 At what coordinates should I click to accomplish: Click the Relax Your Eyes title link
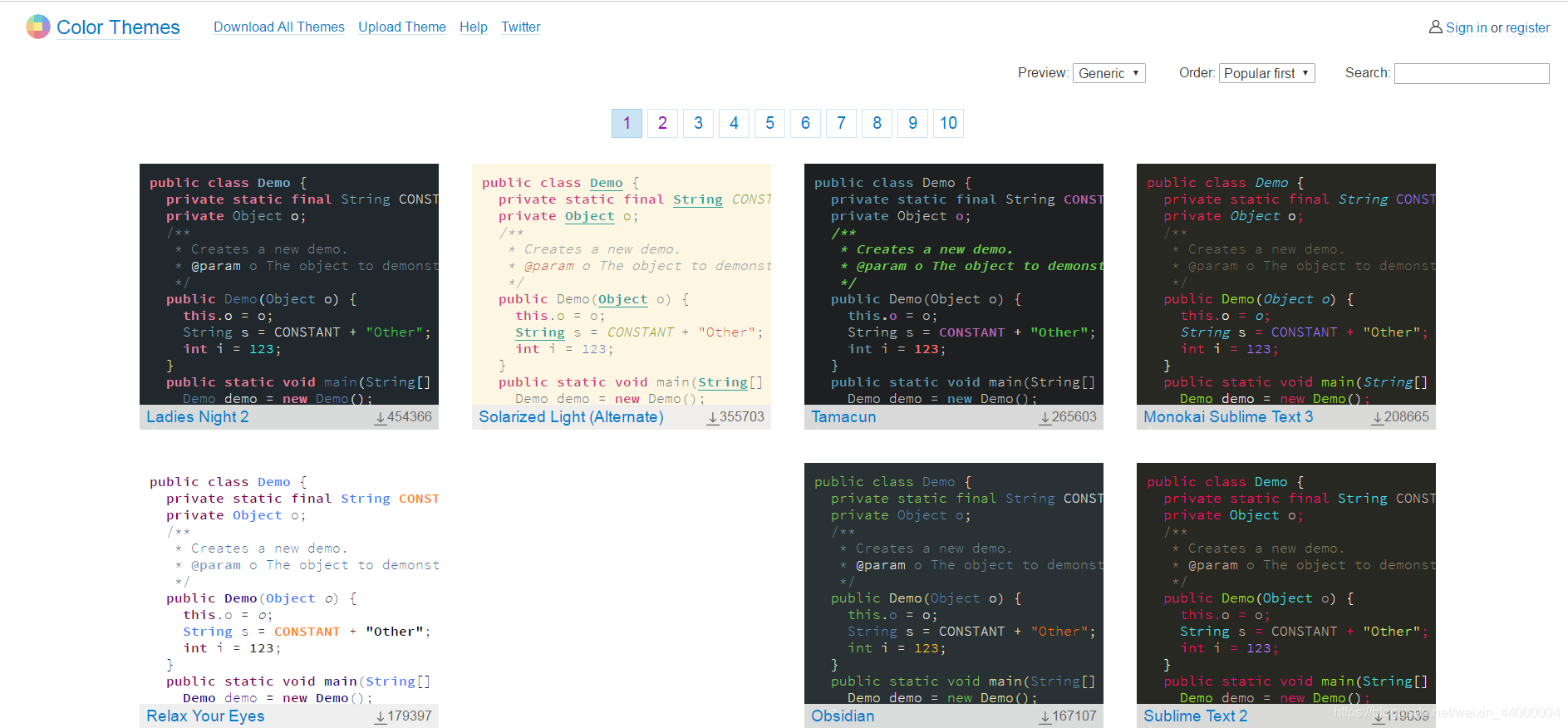205,716
